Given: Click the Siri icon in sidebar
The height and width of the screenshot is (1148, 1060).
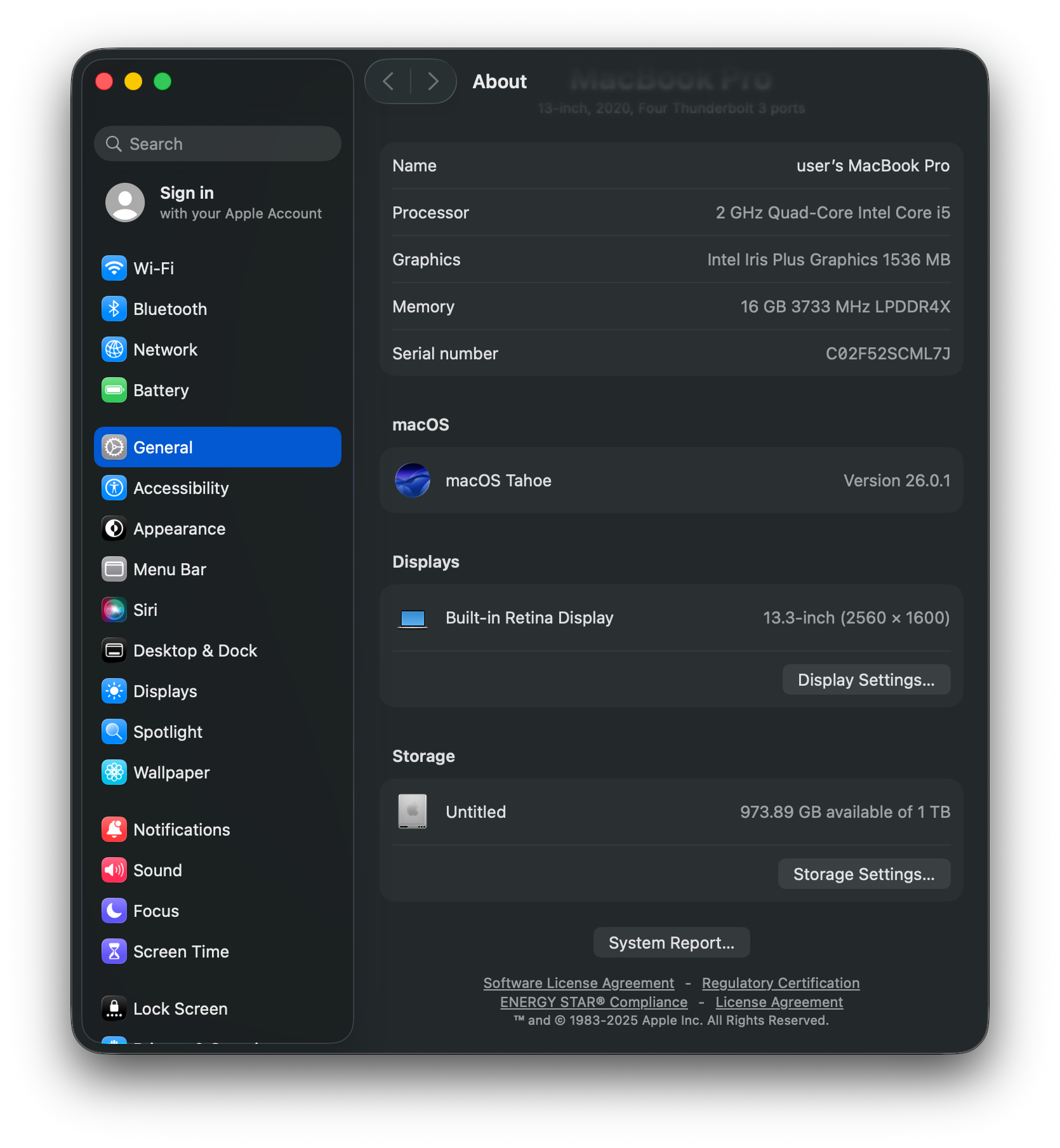Looking at the screenshot, I should click(114, 610).
